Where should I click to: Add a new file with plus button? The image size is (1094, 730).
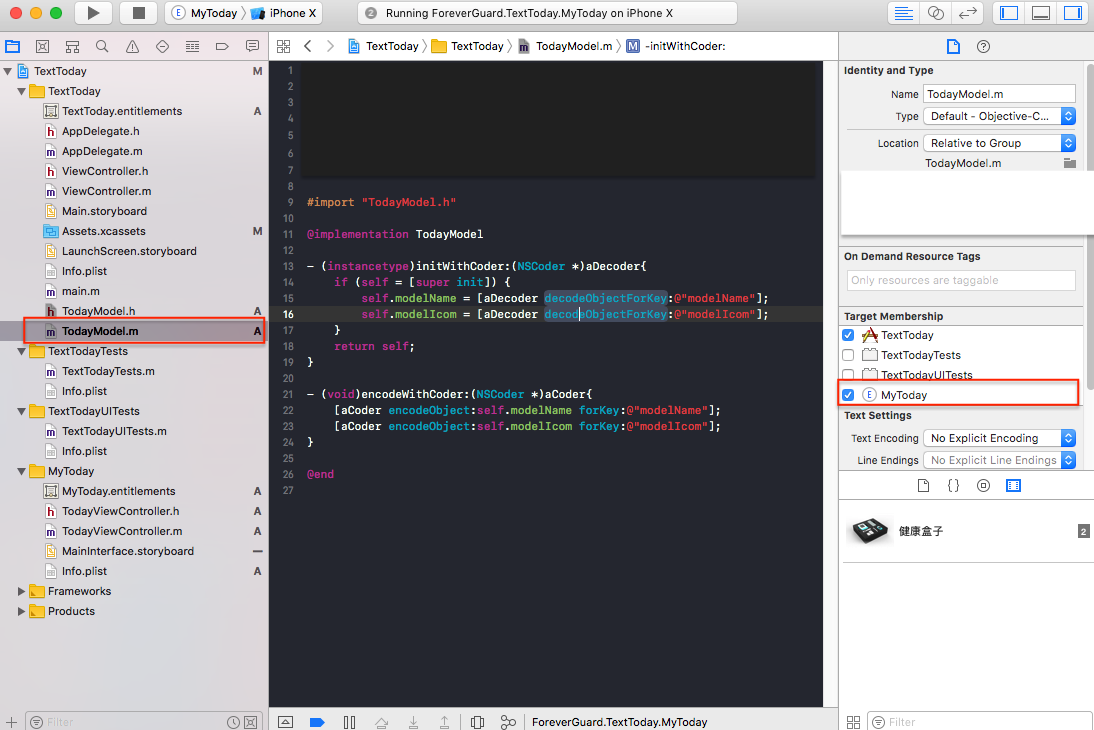tap(11, 722)
